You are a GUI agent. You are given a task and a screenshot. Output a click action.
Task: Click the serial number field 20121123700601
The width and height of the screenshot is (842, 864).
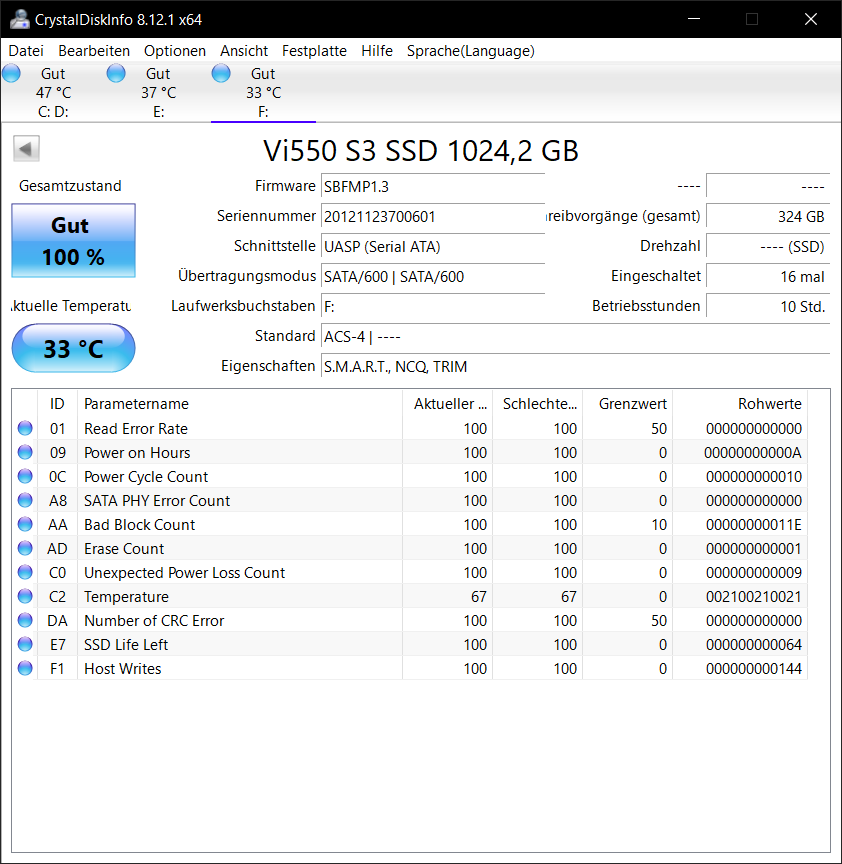point(433,217)
